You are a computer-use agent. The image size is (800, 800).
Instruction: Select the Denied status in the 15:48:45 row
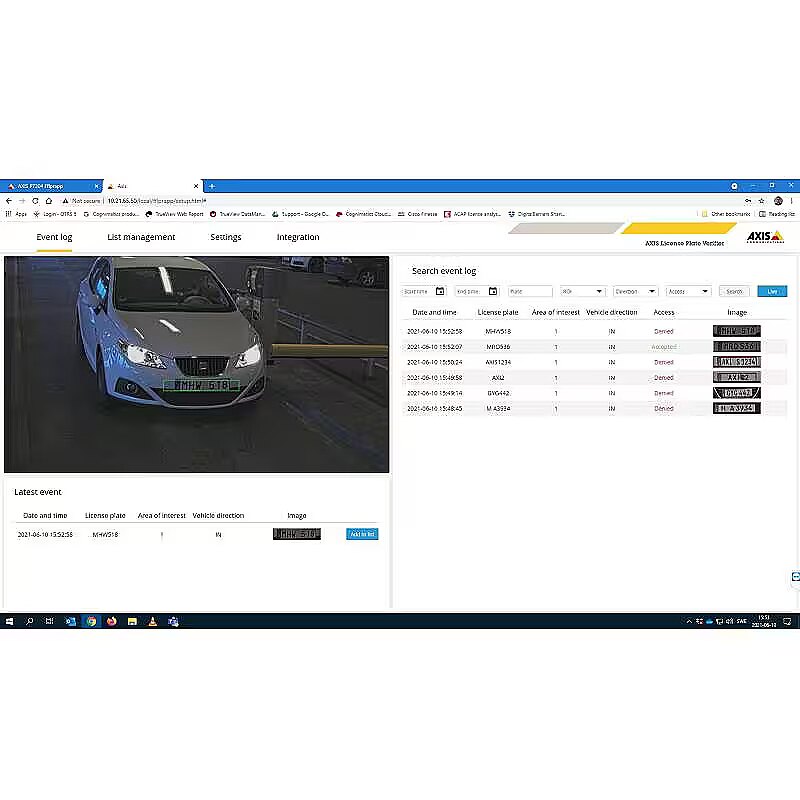(664, 409)
